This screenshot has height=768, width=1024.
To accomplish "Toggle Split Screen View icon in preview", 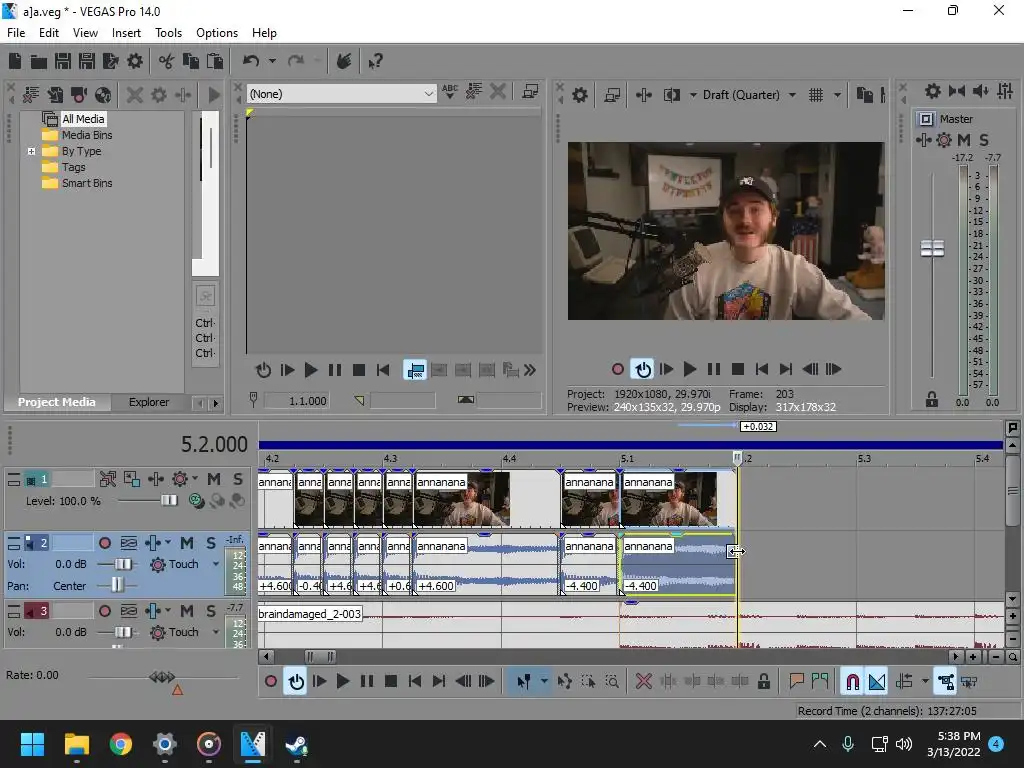I will pyautogui.click(x=671, y=95).
